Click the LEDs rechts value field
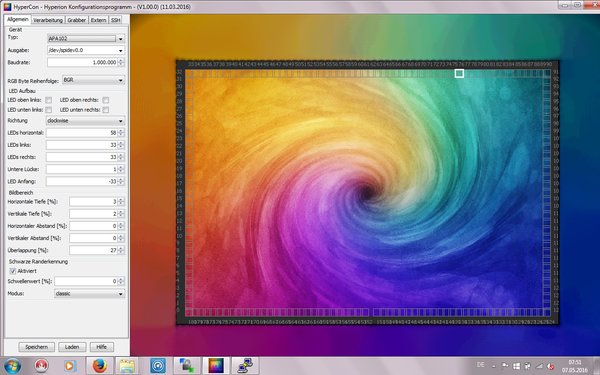Viewport: 600px width, 375px height. pyautogui.click(x=82, y=157)
